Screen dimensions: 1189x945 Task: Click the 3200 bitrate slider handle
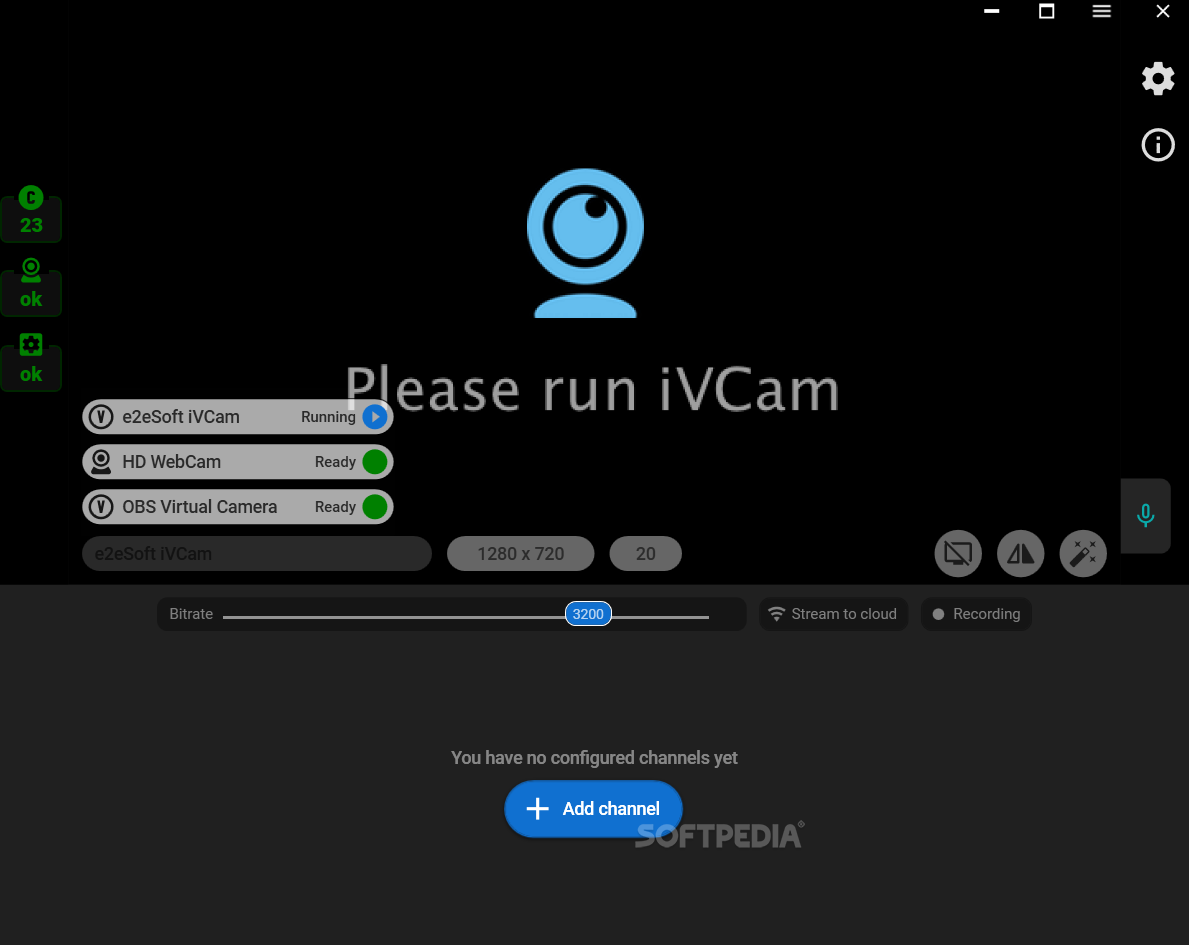588,614
